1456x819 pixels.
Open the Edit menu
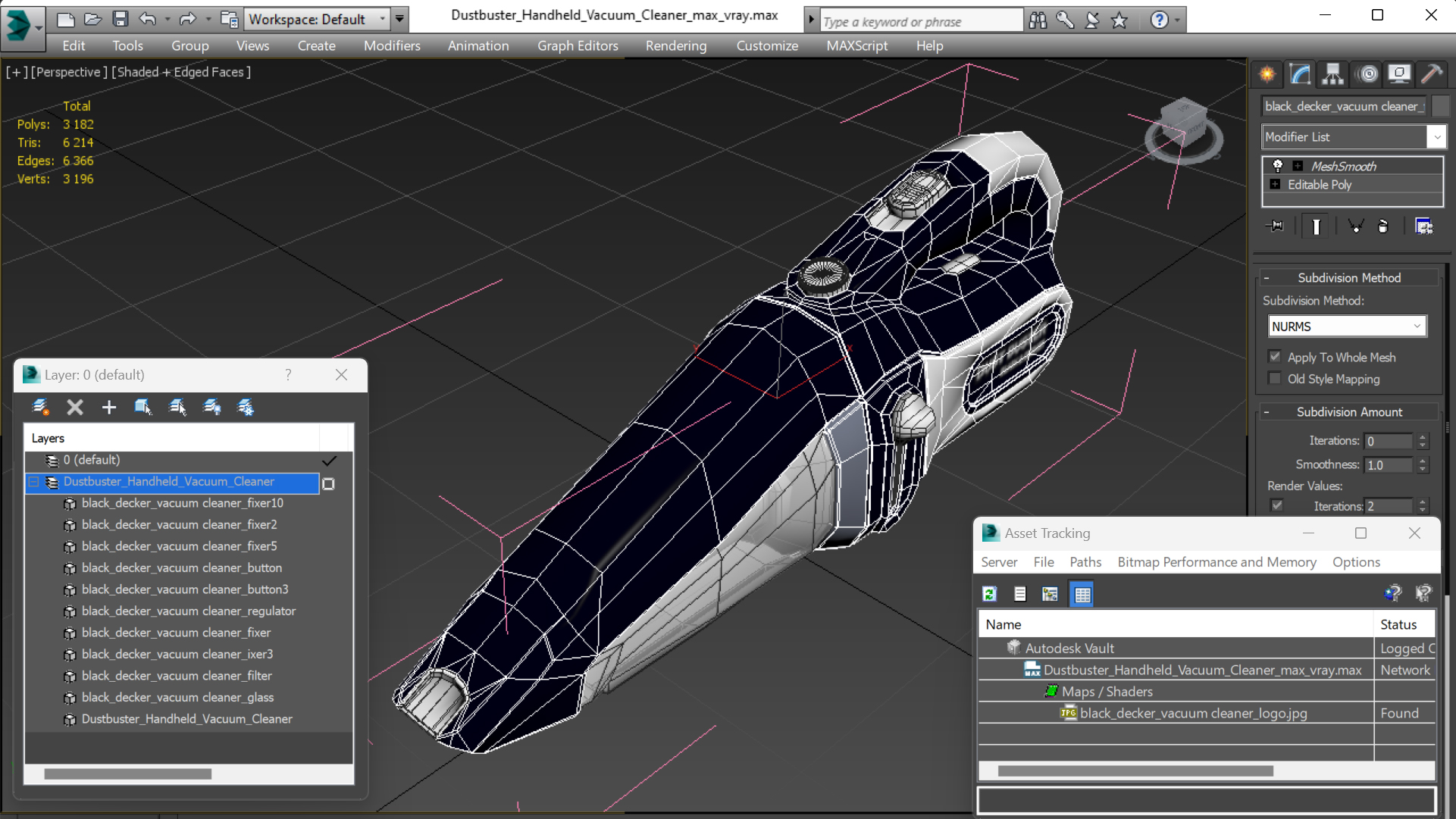74,45
